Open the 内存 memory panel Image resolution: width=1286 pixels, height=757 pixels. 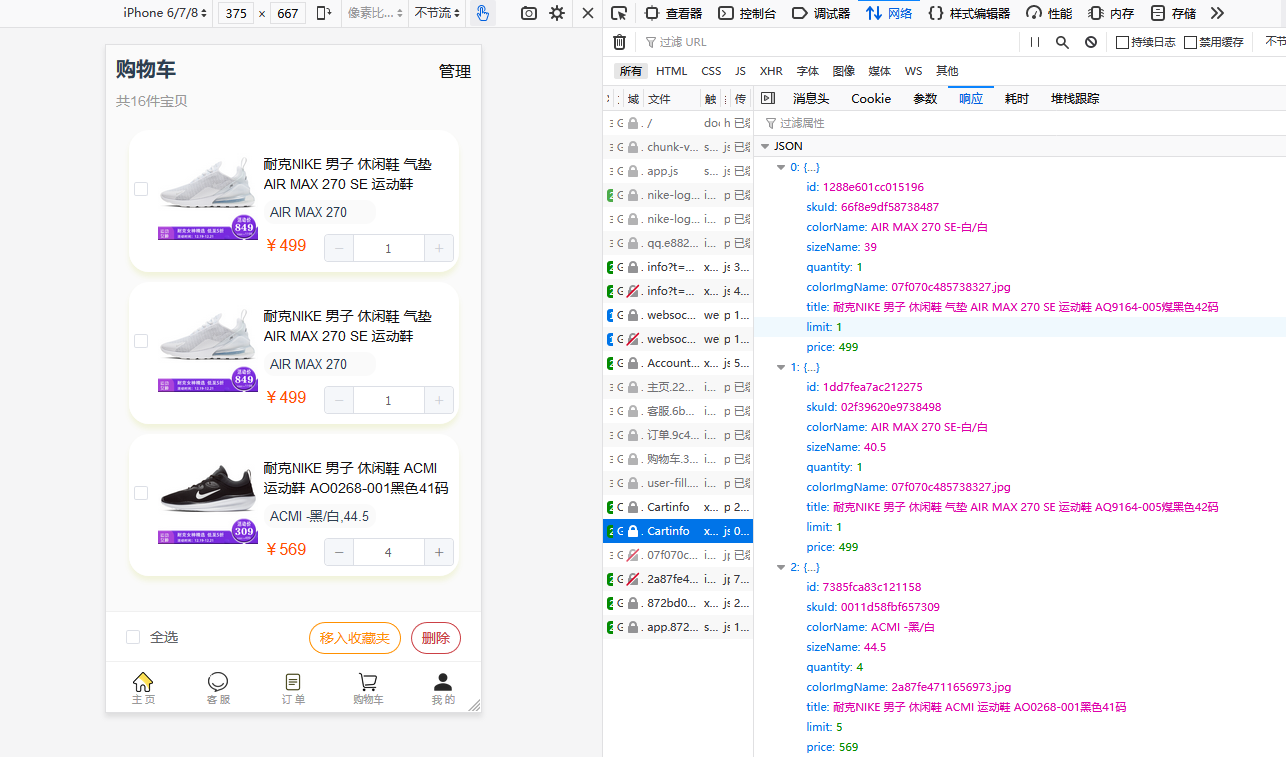pyautogui.click(x=1111, y=13)
